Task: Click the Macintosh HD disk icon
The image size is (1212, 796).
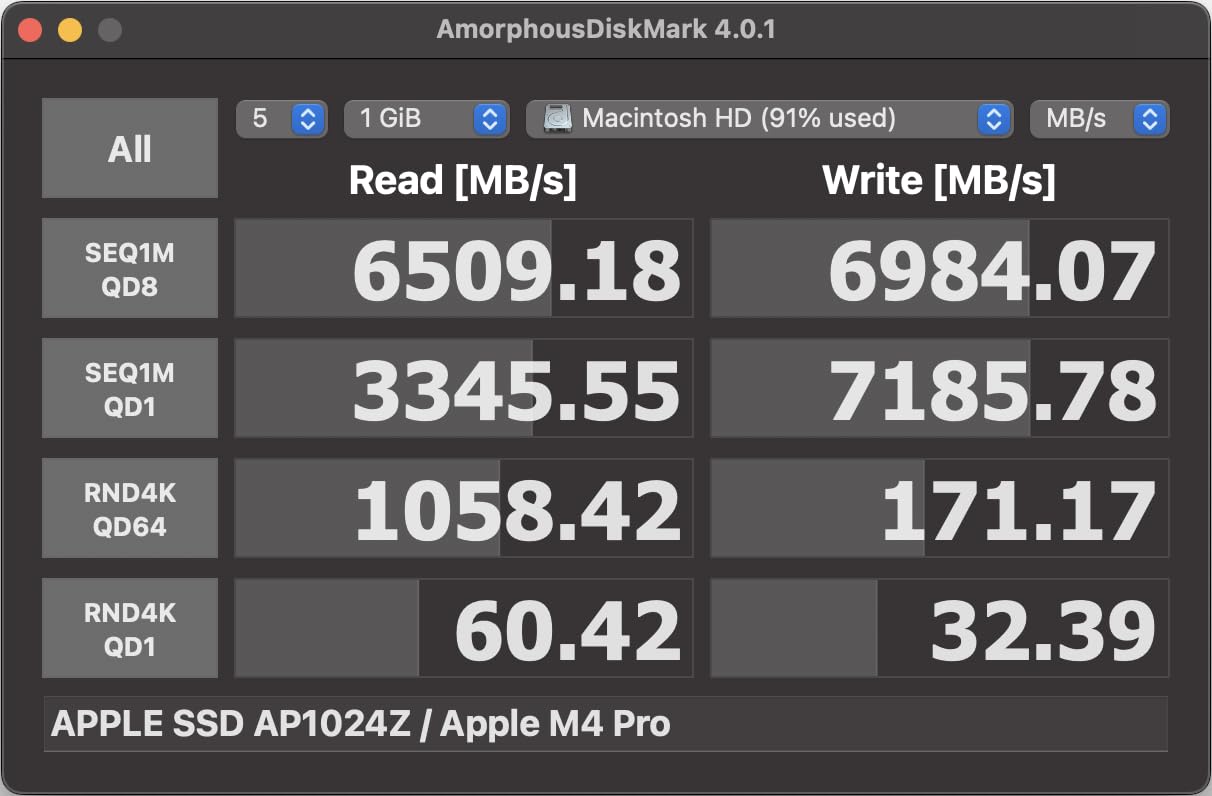Action: click(558, 119)
